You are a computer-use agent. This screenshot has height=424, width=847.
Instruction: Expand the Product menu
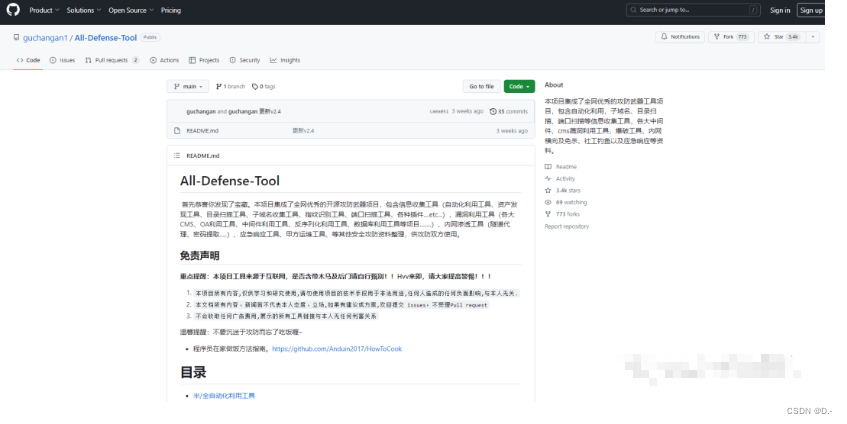click(44, 10)
